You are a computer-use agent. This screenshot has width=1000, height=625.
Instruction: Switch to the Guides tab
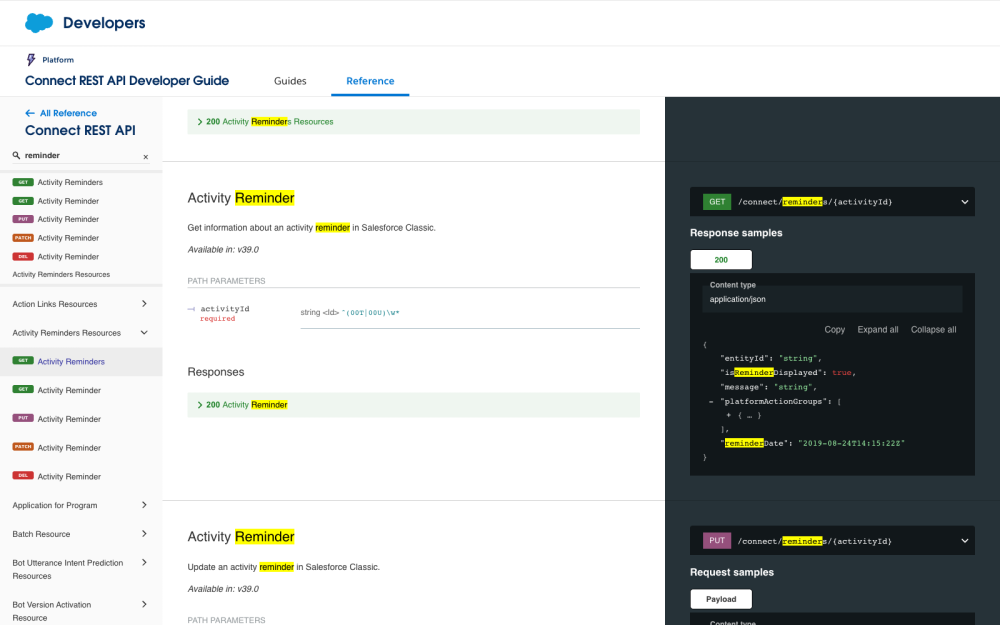(x=290, y=81)
